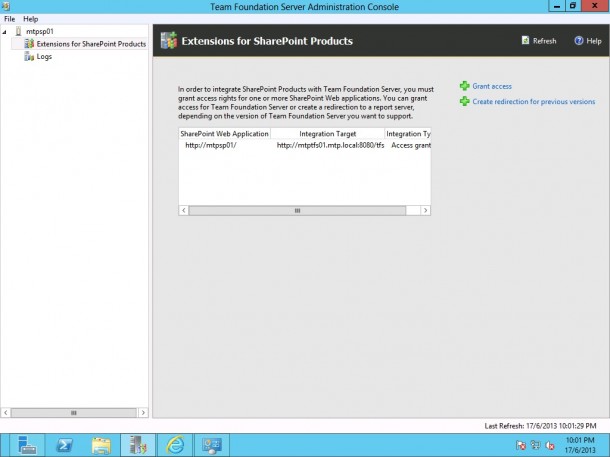Click the Integration Target column header

tap(328, 134)
